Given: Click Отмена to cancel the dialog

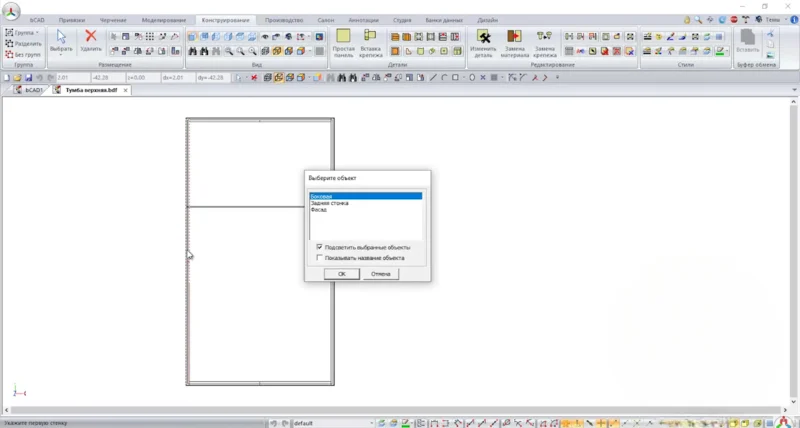Looking at the screenshot, I should (x=380, y=273).
